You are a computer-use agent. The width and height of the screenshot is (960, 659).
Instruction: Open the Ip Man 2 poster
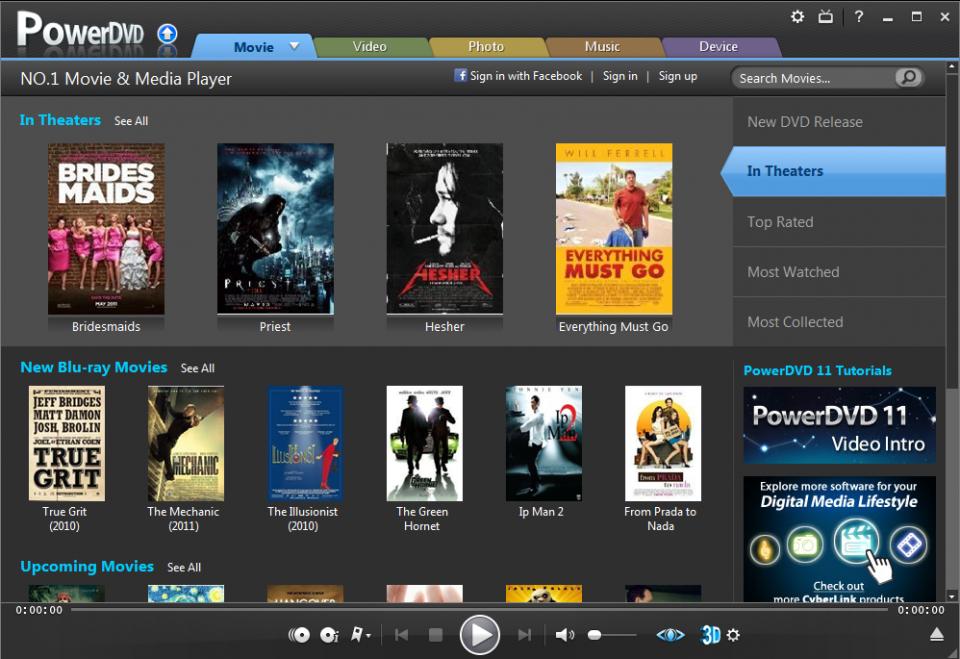(x=544, y=443)
